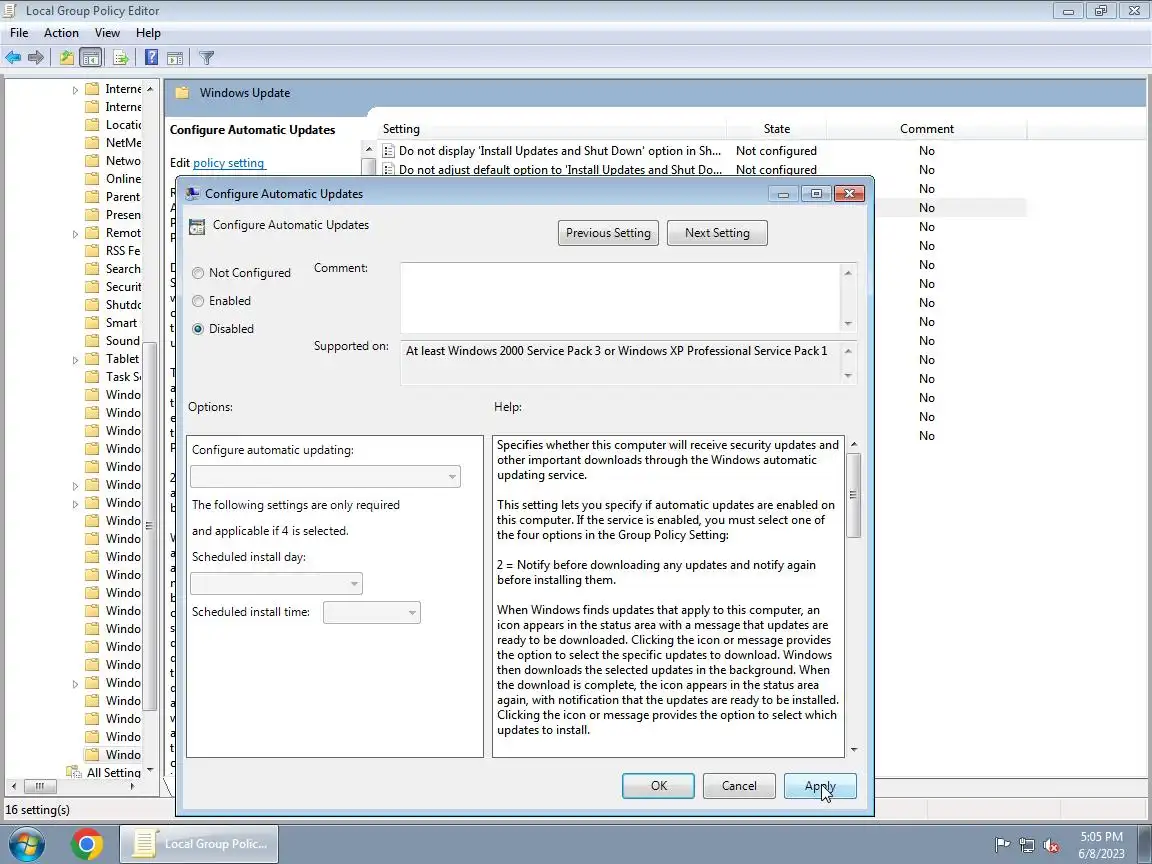
Task: Click the Help text scrollbar thumb
Action: [853, 495]
